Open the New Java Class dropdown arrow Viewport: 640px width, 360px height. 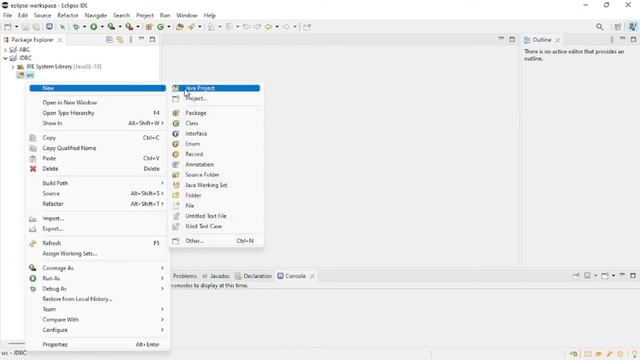coord(169,27)
